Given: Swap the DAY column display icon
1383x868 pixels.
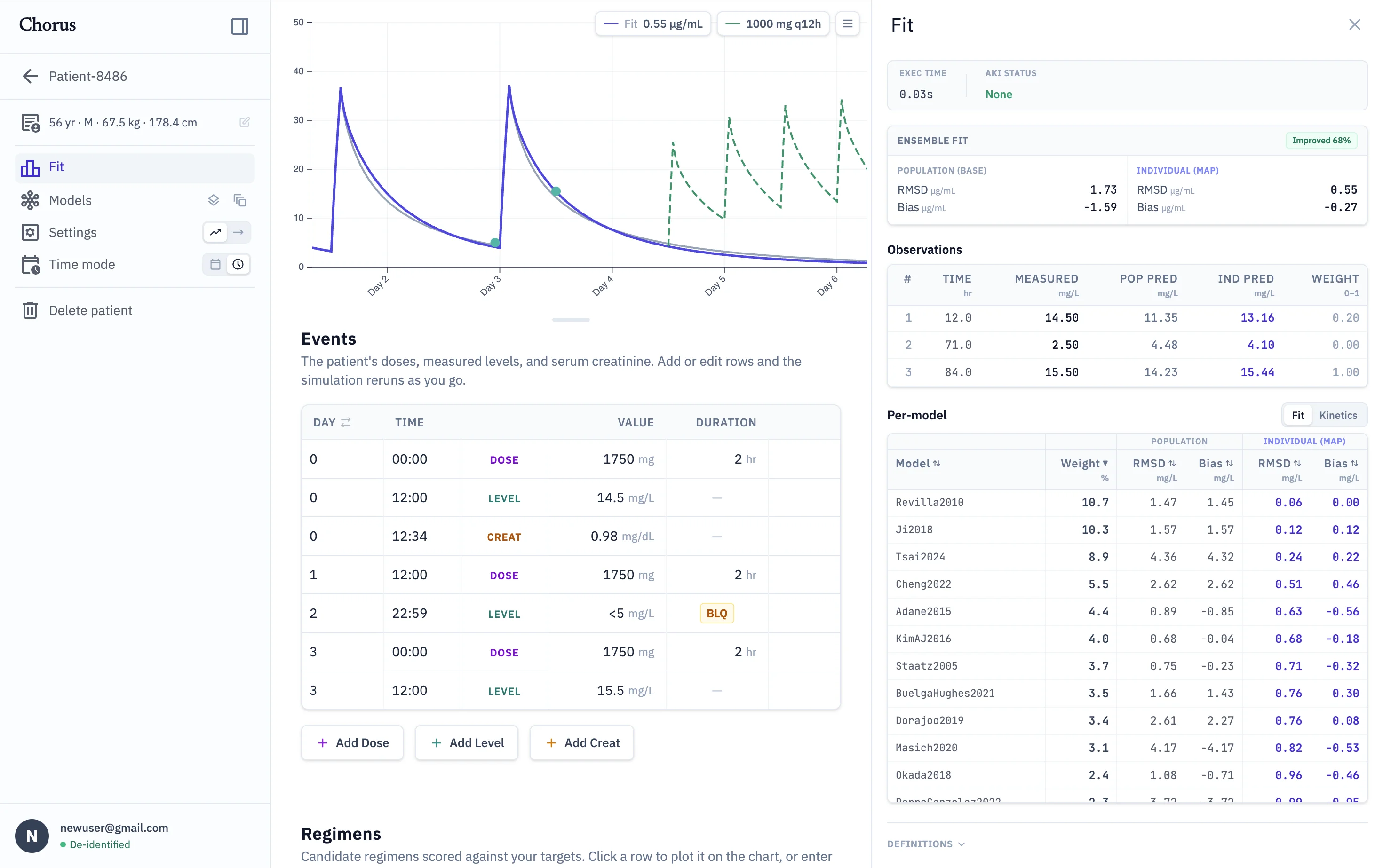Looking at the screenshot, I should (346, 423).
